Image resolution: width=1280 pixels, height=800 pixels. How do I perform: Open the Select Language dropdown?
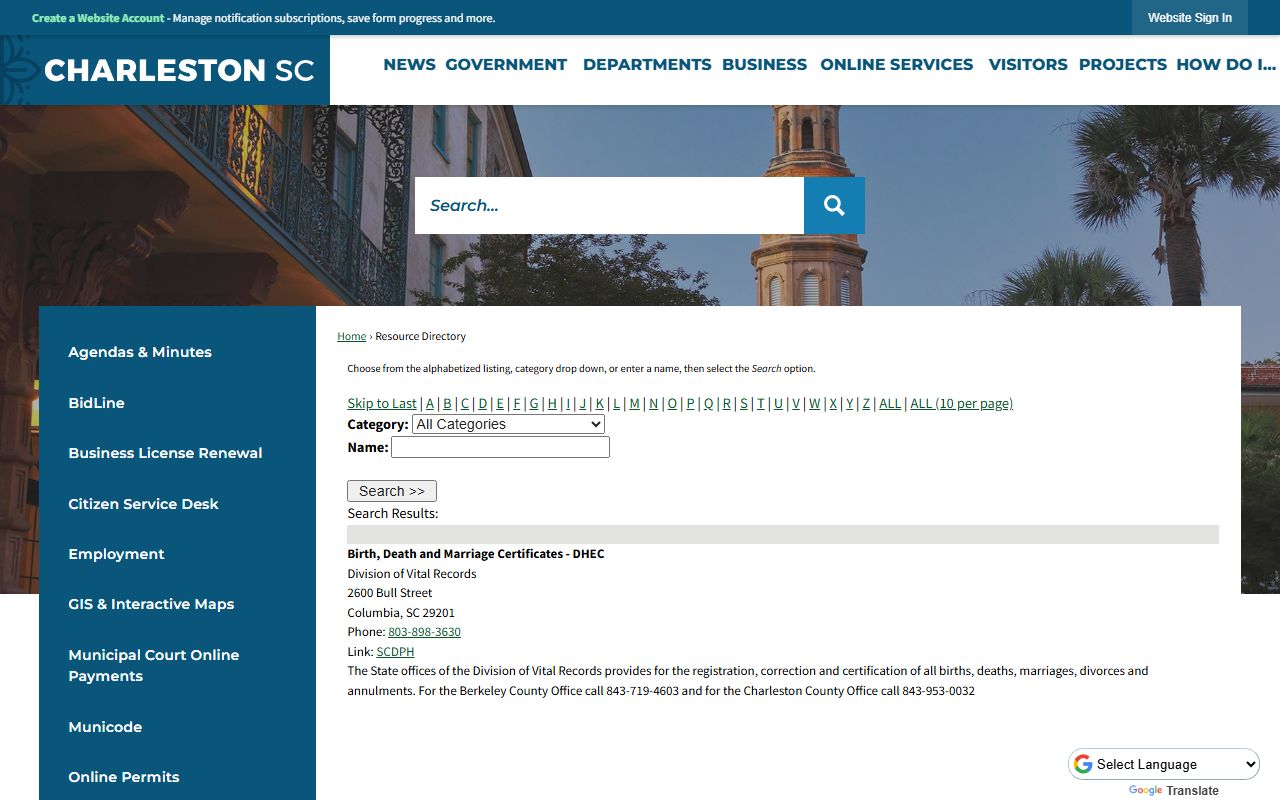tap(1164, 764)
